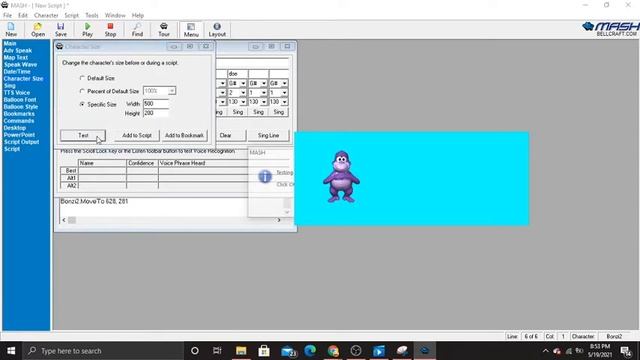Open Character Size from the side menu

pyautogui.click(x=23, y=78)
